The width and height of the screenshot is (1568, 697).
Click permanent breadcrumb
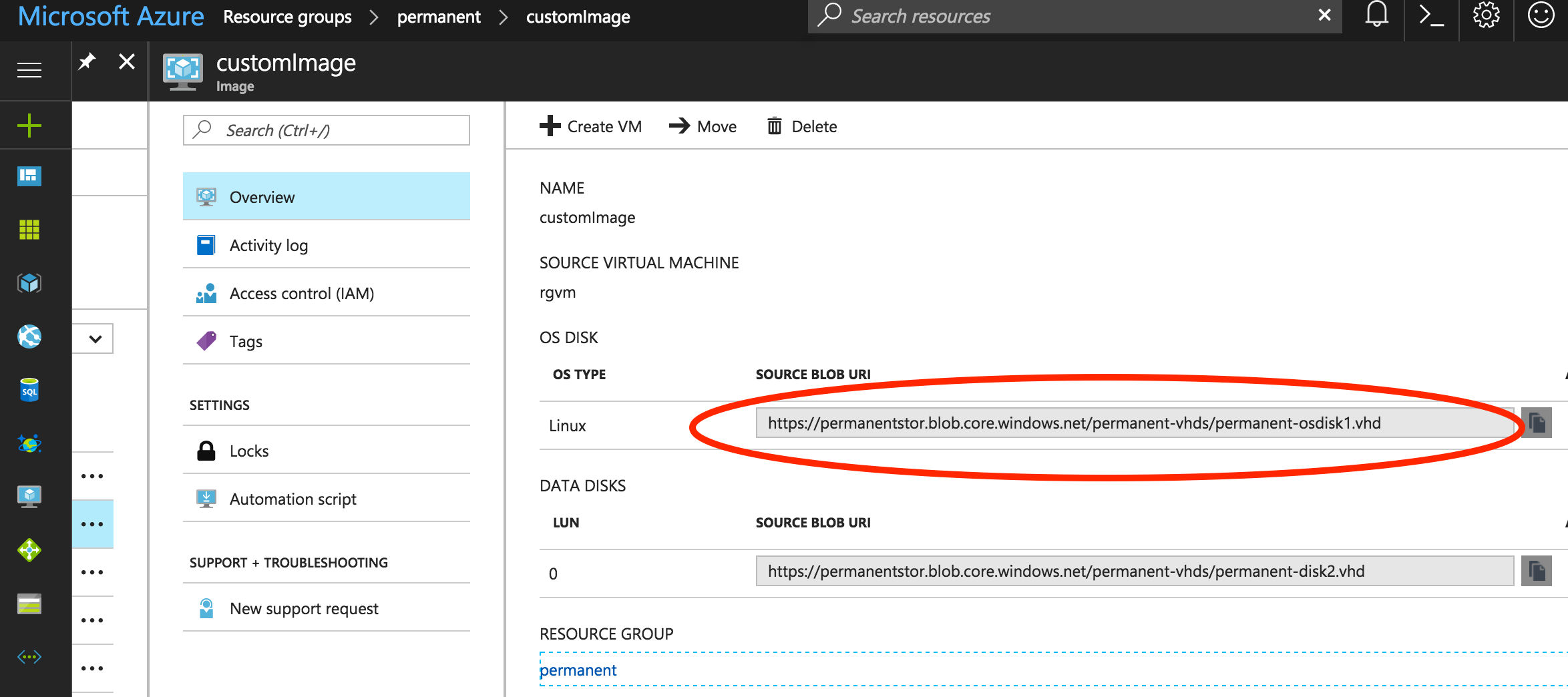439,17
